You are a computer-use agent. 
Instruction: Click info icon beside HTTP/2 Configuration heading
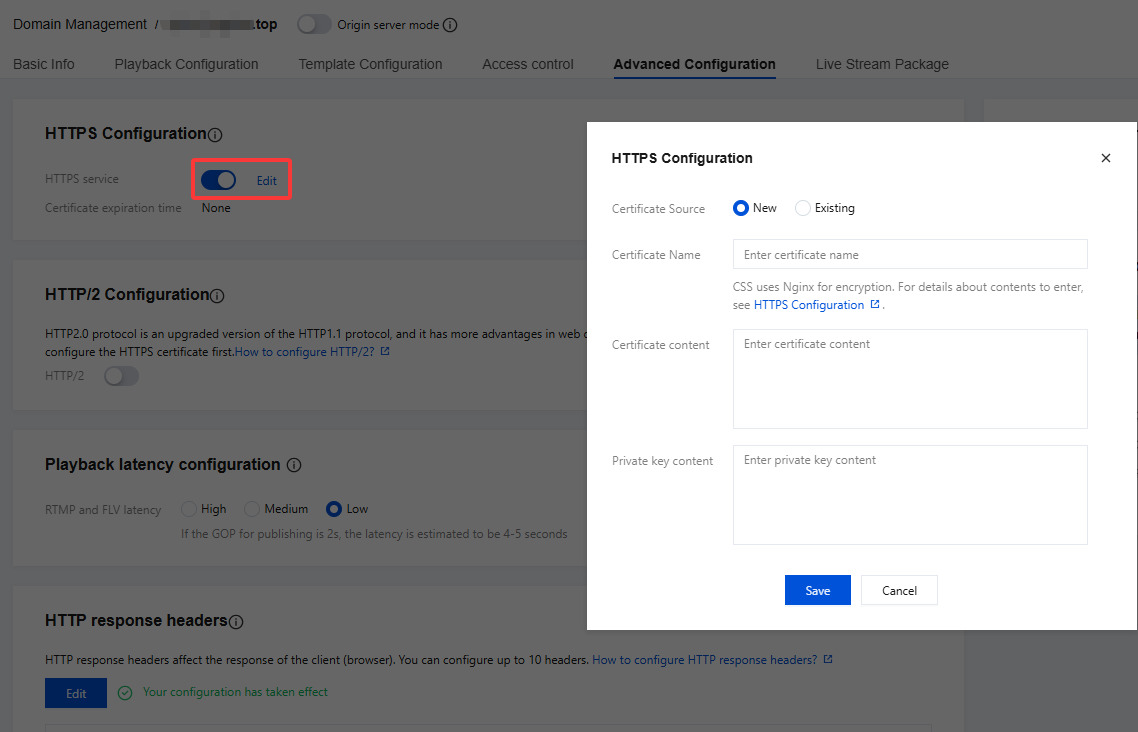coord(217,295)
